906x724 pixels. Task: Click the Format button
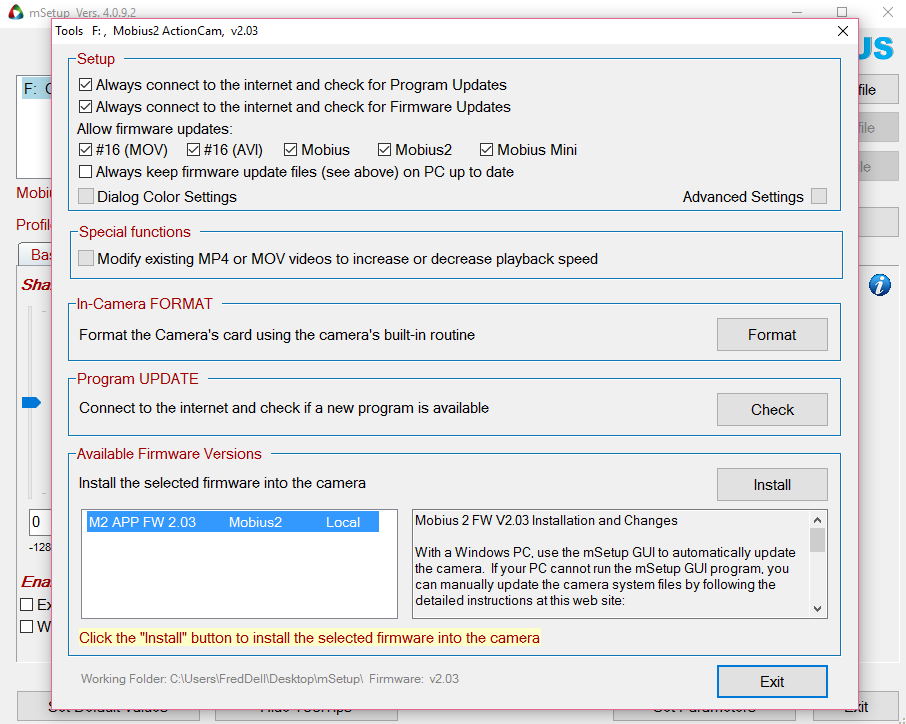(x=772, y=335)
